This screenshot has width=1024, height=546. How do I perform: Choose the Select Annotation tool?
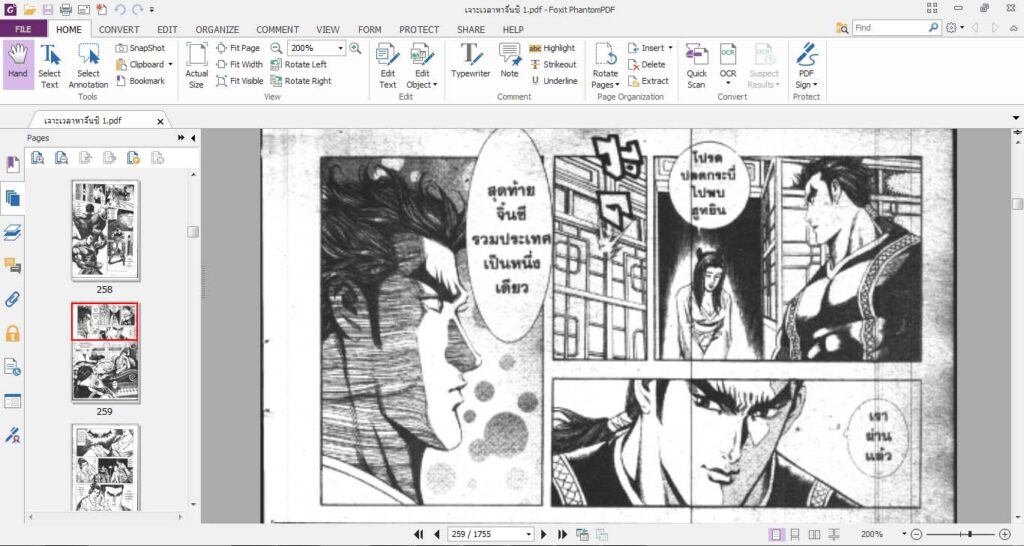tap(88, 66)
